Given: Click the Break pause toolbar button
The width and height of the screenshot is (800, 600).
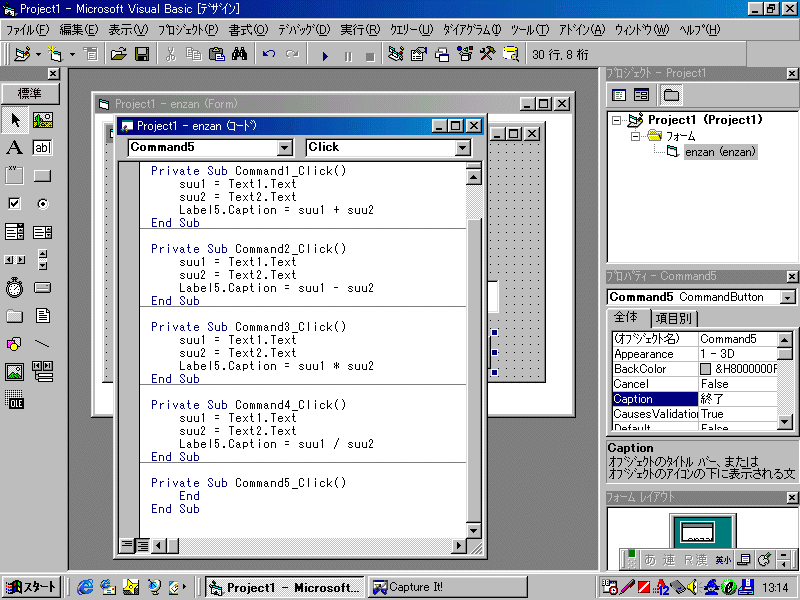Looking at the screenshot, I should tap(348, 55).
